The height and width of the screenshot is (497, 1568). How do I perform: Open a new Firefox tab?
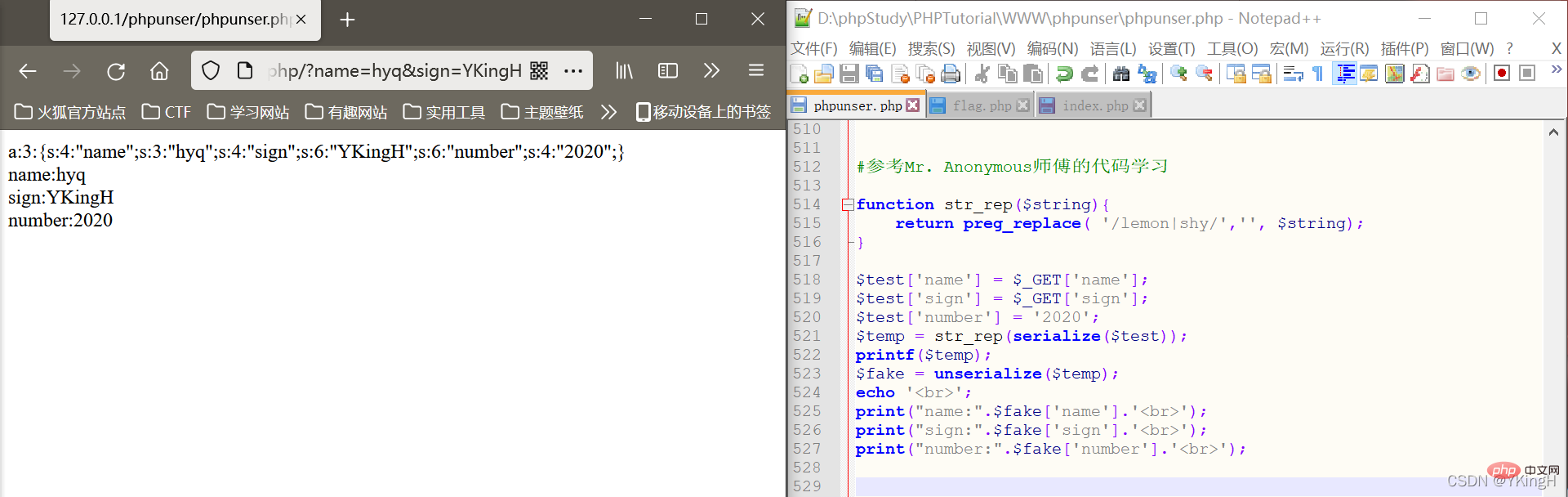tap(347, 20)
